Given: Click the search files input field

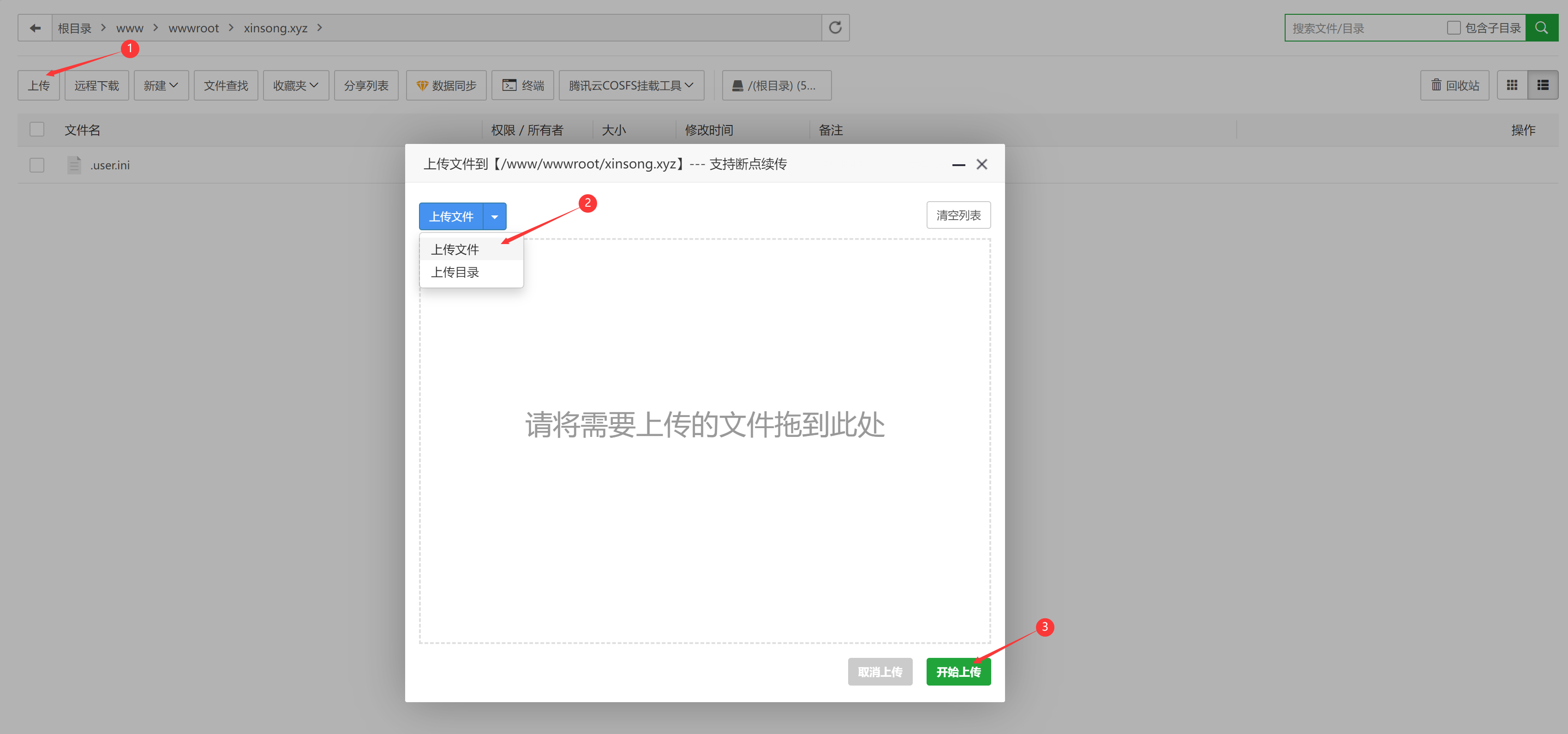Looking at the screenshot, I should click(x=1364, y=28).
